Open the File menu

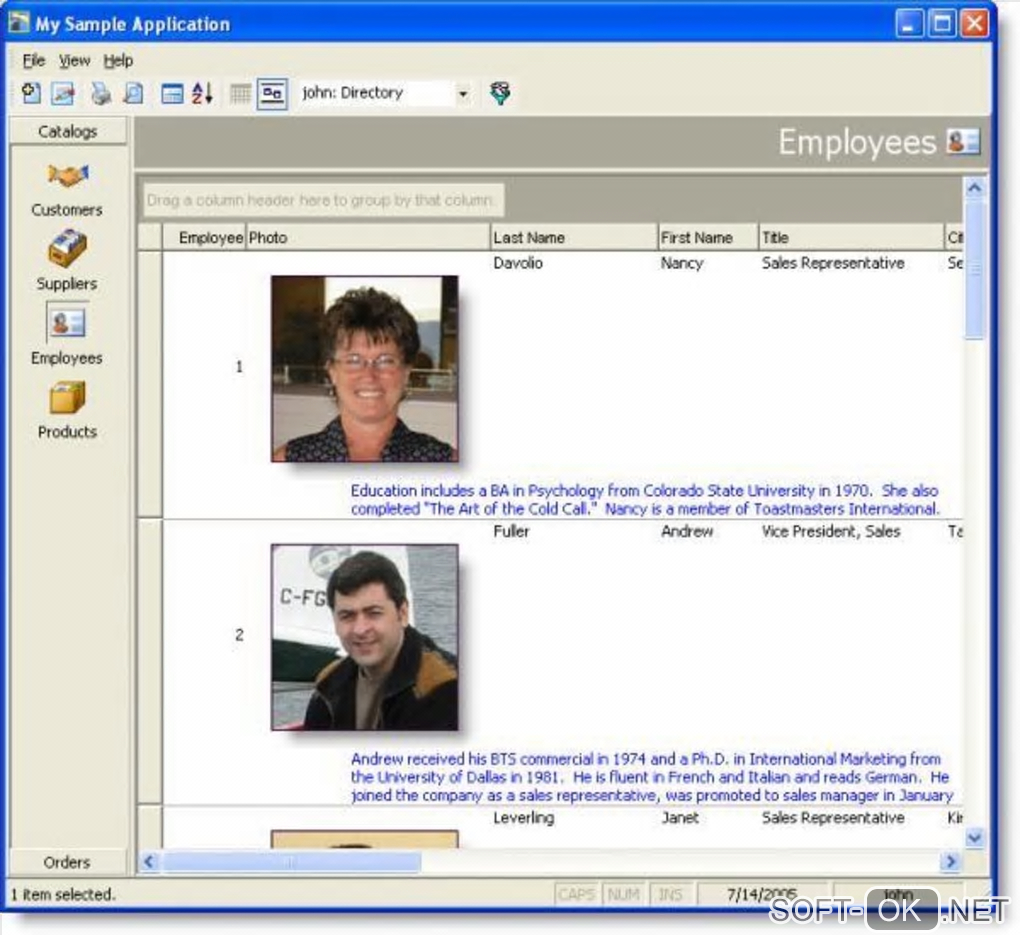pyautogui.click(x=34, y=61)
